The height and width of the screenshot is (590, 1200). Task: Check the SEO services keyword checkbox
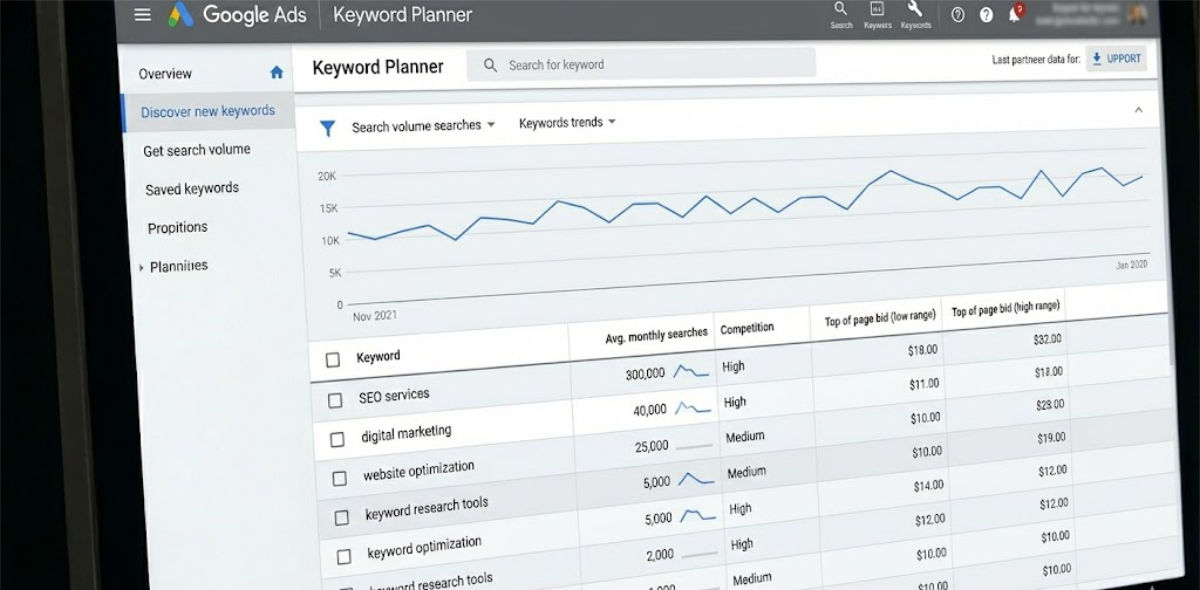(x=335, y=399)
